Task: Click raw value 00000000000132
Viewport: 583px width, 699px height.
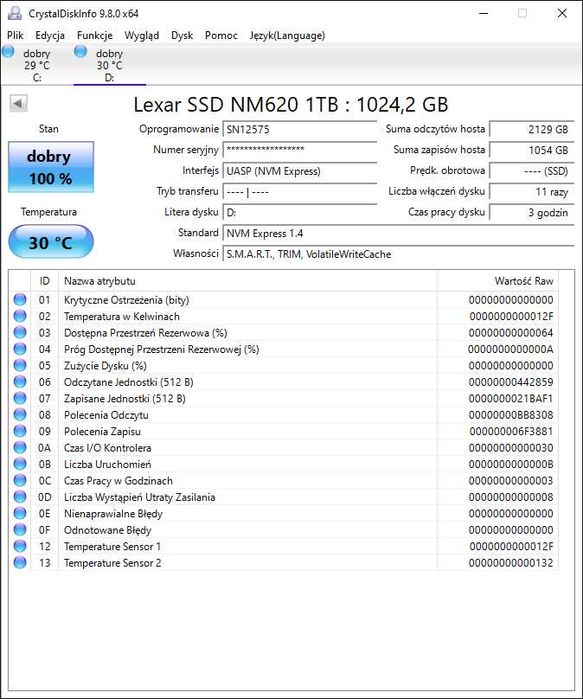Action: pyautogui.click(x=511, y=563)
